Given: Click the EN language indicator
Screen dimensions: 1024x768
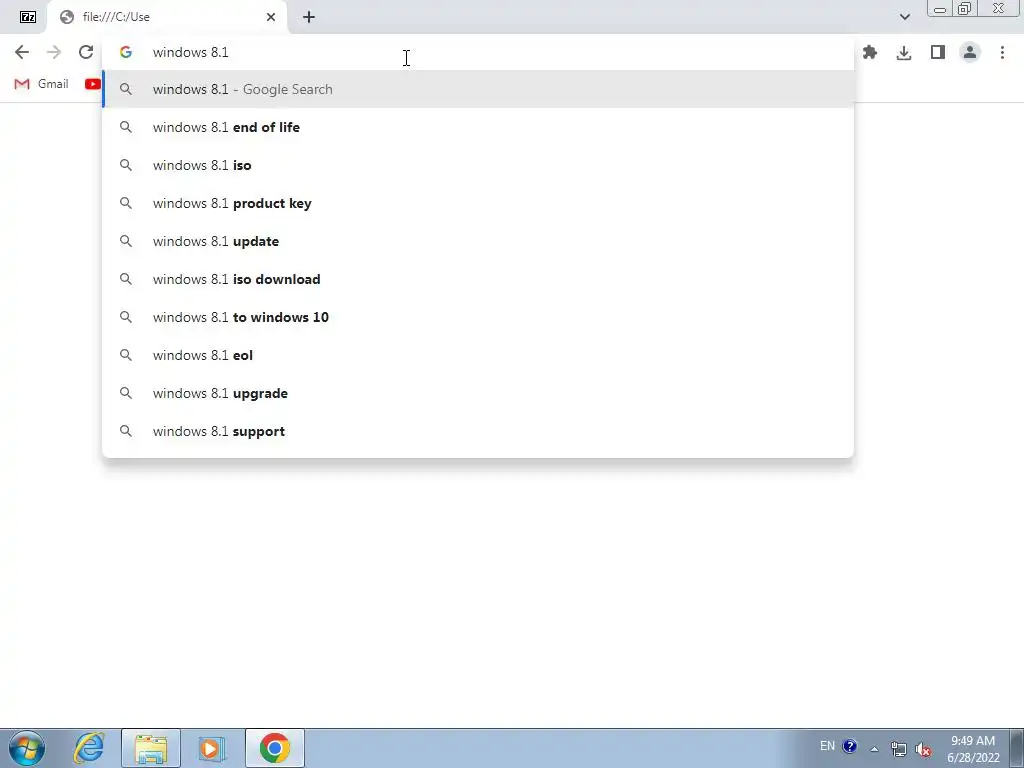Looking at the screenshot, I should [x=827, y=746].
